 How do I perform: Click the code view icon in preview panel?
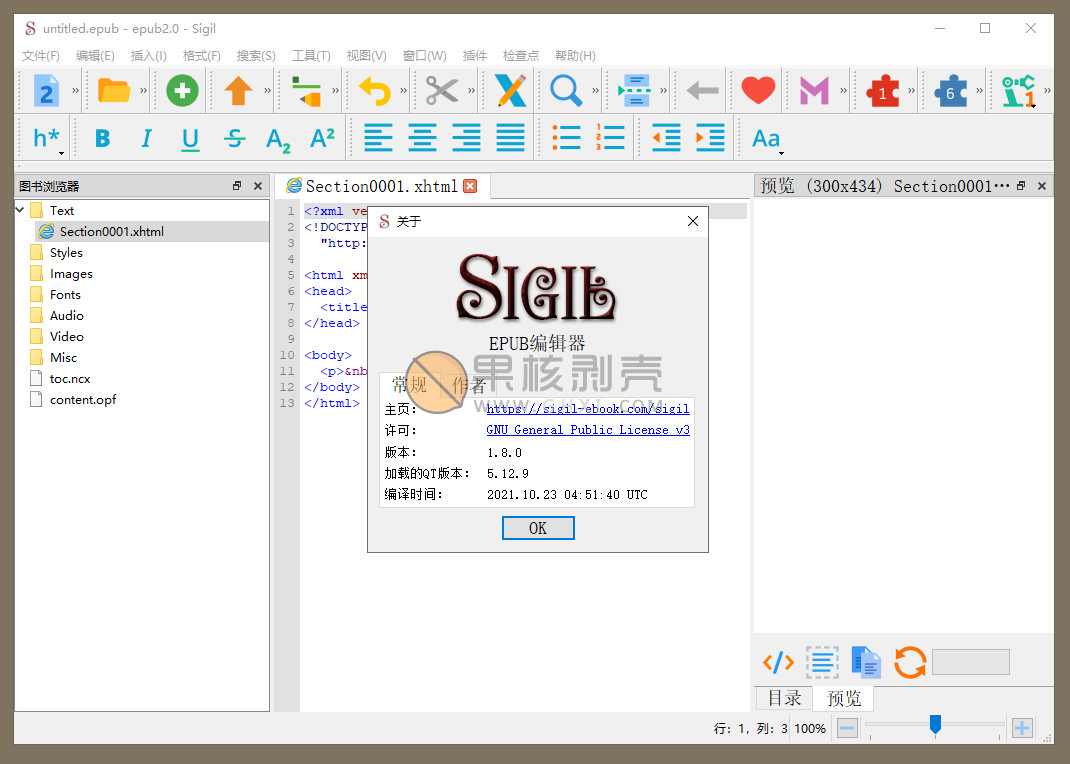(x=778, y=662)
